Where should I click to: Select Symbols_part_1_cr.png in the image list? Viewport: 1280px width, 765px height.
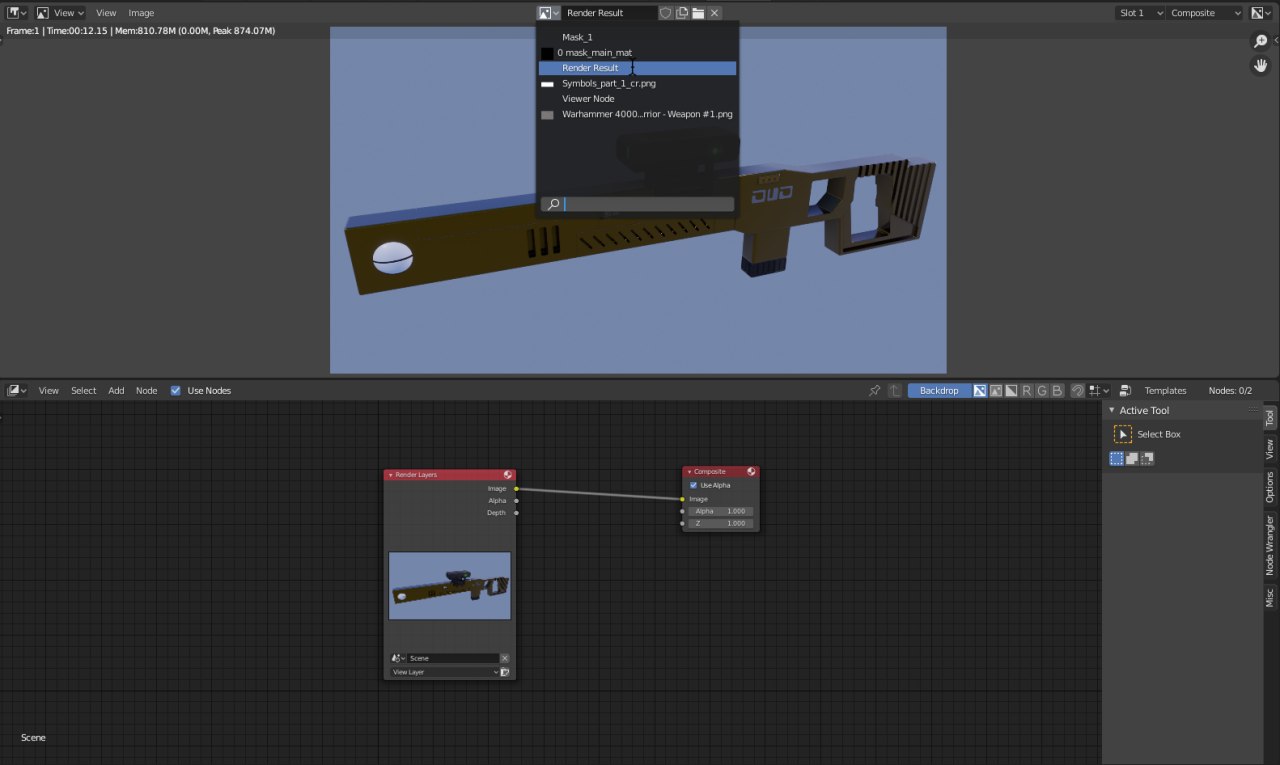click(x=637, y=84)
